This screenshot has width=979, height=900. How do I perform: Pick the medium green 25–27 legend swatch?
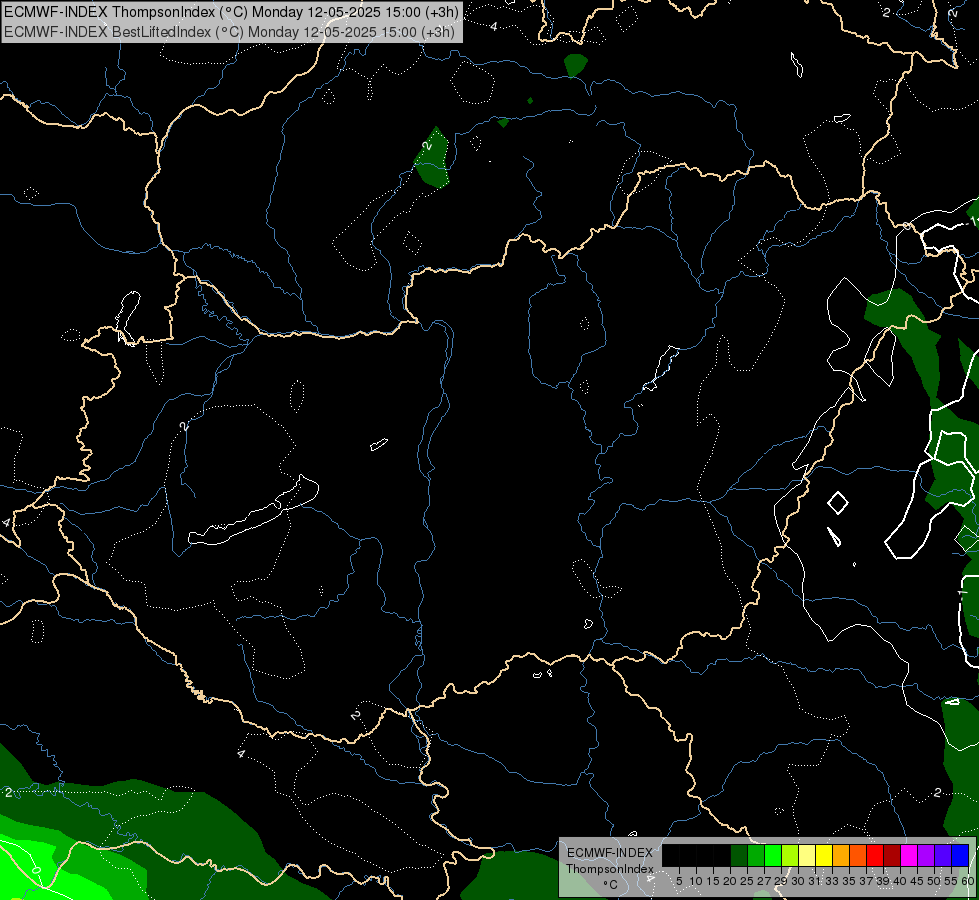756,855
